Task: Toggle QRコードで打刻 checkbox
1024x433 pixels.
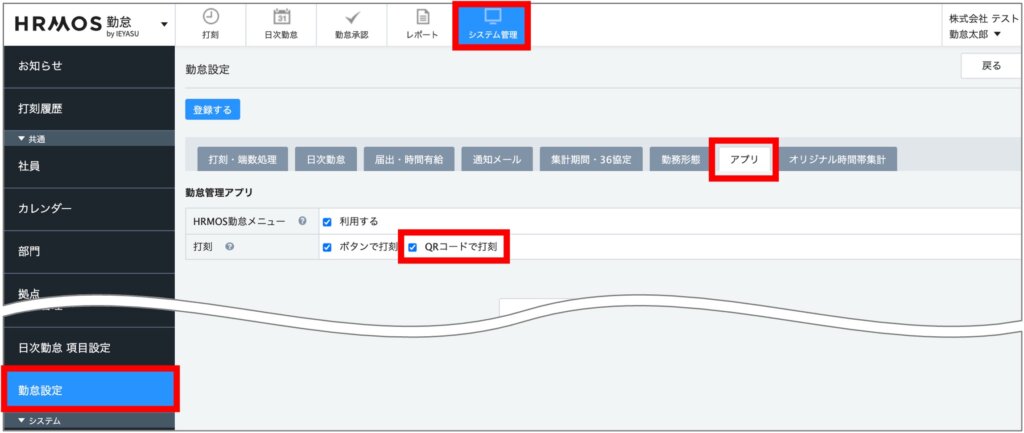Action: click(412, 247)
